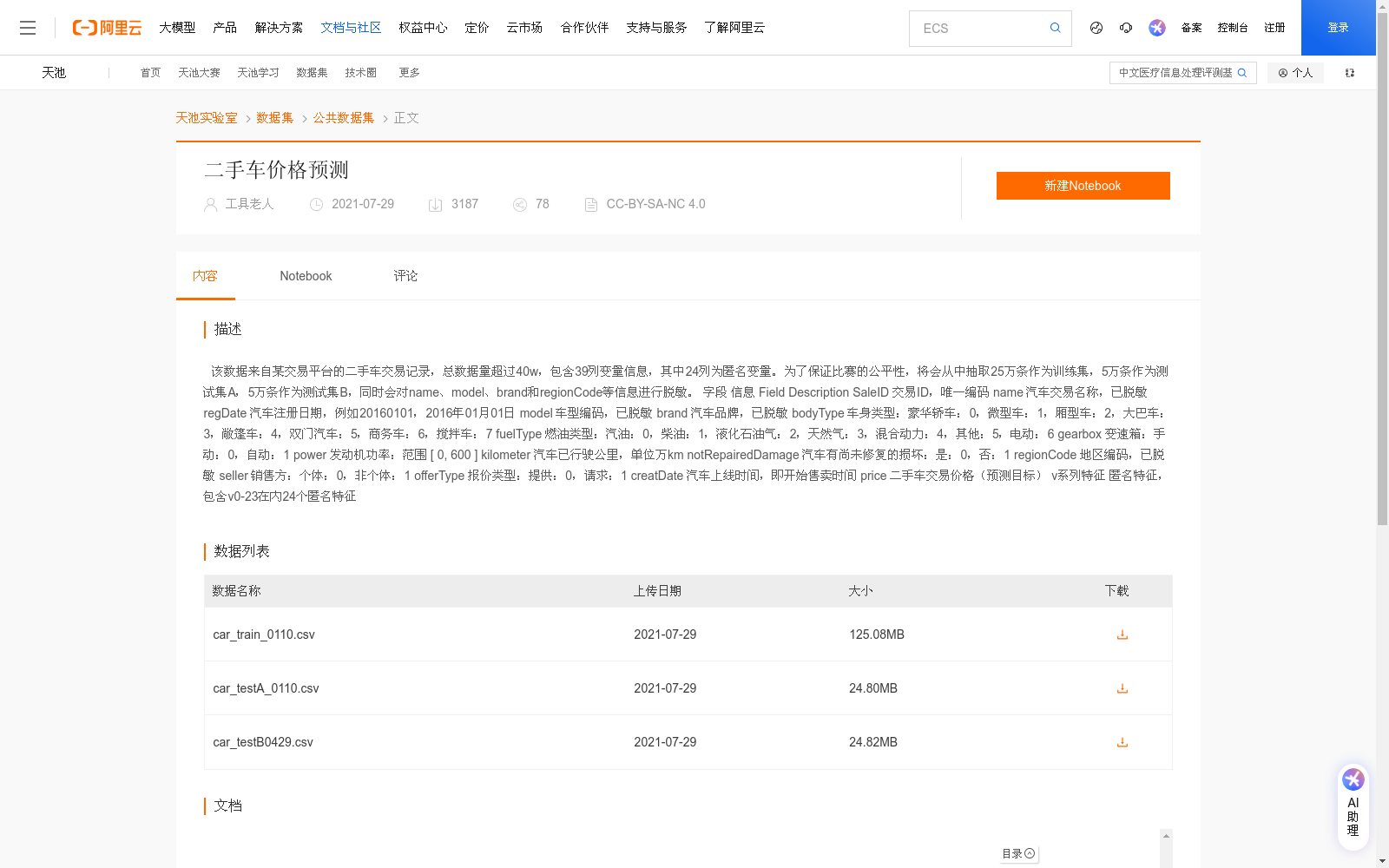
Task: Open the 了解阿里云 menu item
Action: [734, 28]
